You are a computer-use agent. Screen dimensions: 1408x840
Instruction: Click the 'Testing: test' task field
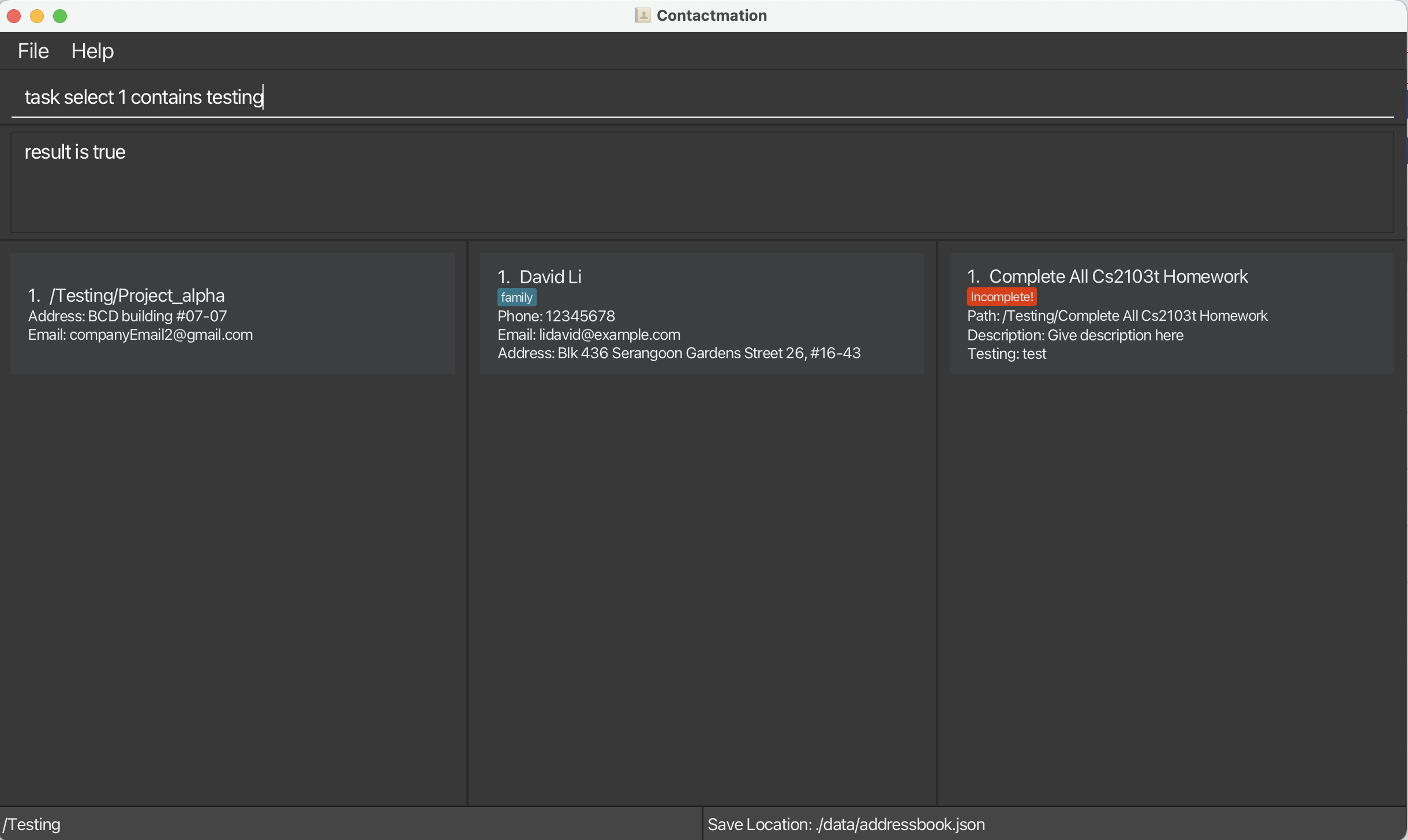(1006, 354)
